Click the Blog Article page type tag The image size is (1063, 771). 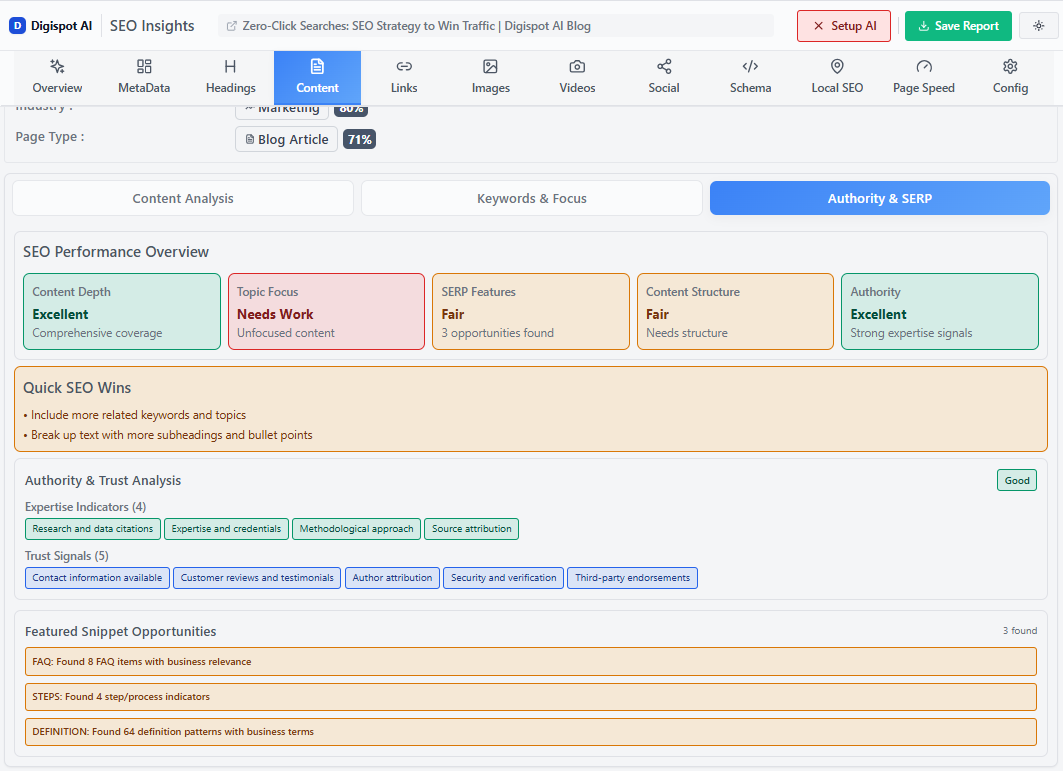point(286,139)
